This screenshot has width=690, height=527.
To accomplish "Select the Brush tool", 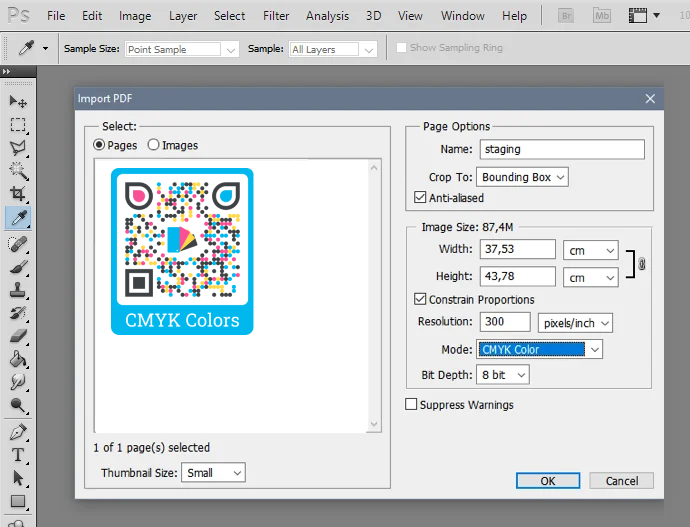I will click(x=18, y=267).
